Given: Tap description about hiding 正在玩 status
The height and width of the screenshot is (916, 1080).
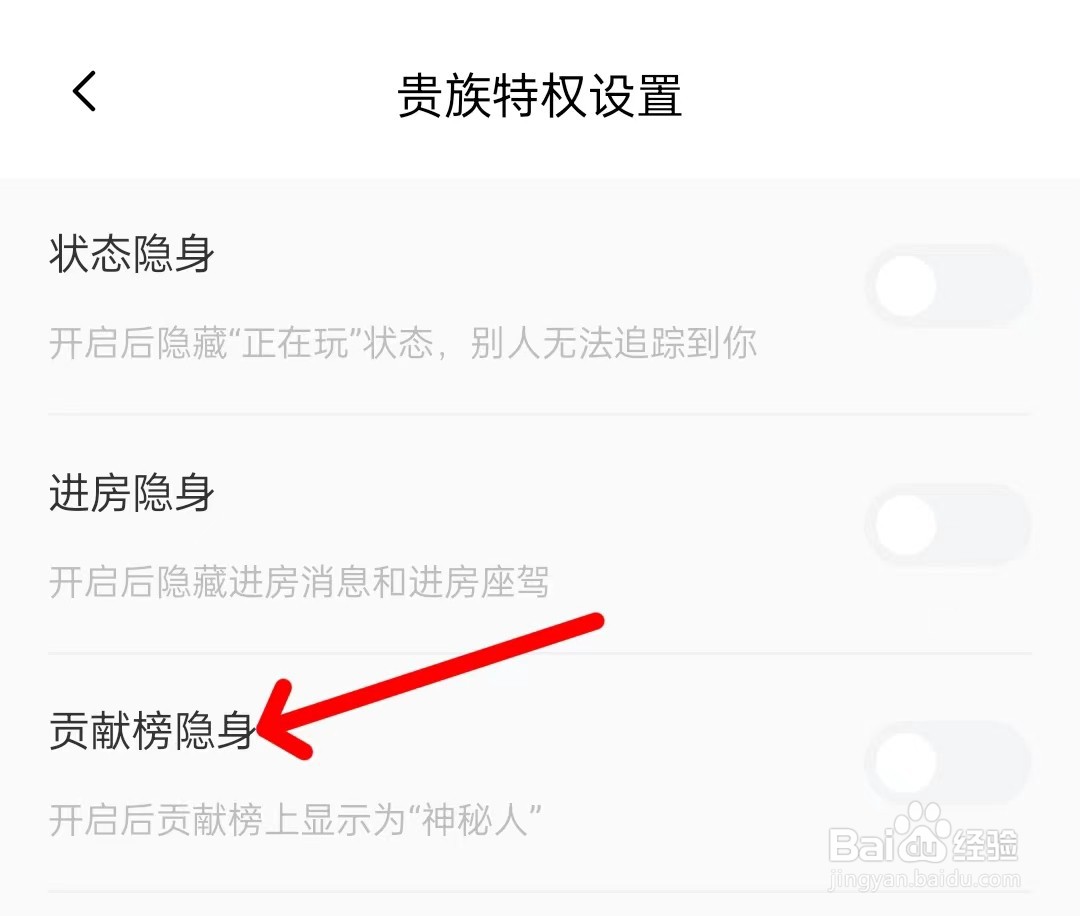Looking at the screenshot, I should [403, 343].
